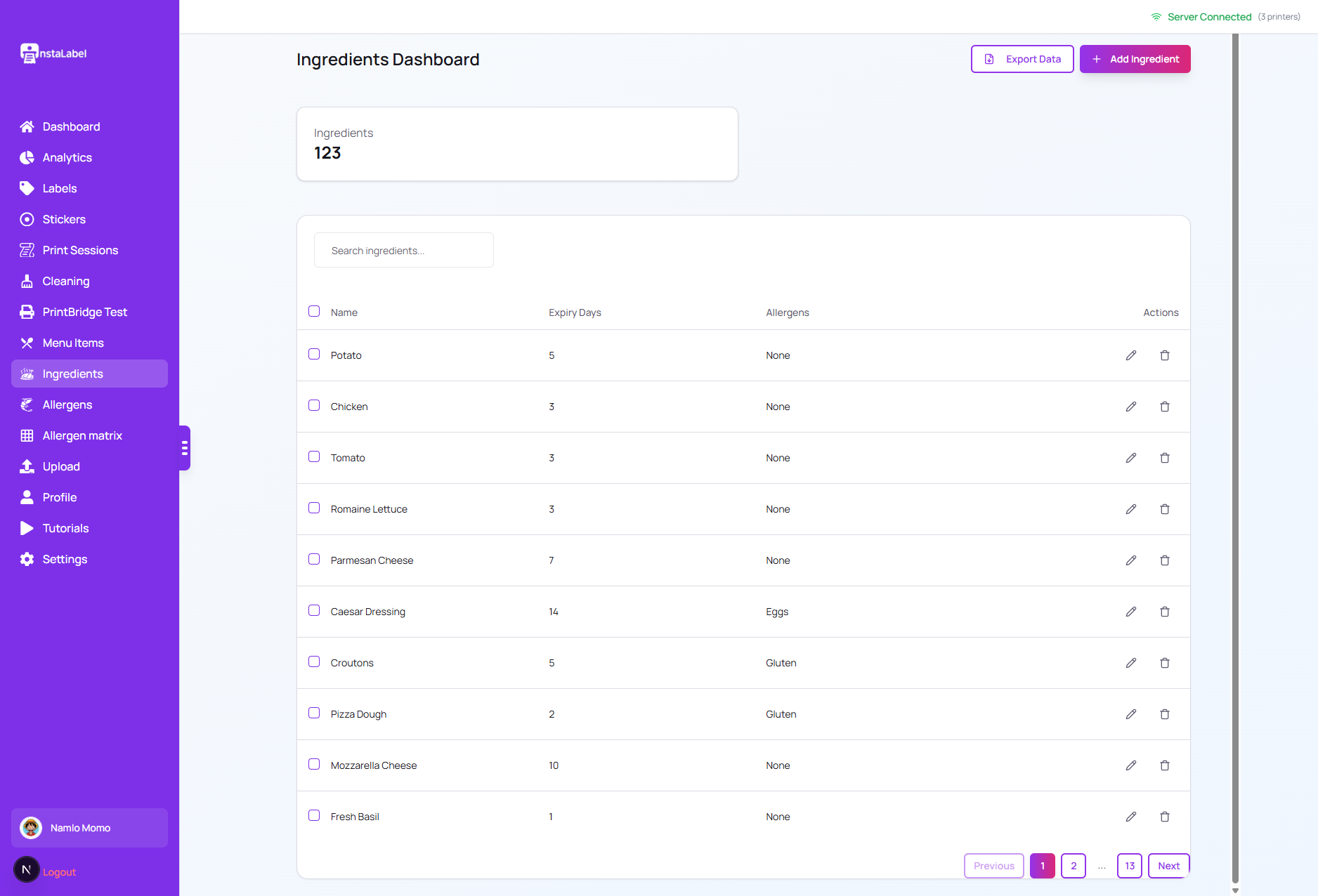The image size is (1318, 896).
Task: Delete Mozzarella Cheese using trash icon
Action: click(x=1164, y=765)
